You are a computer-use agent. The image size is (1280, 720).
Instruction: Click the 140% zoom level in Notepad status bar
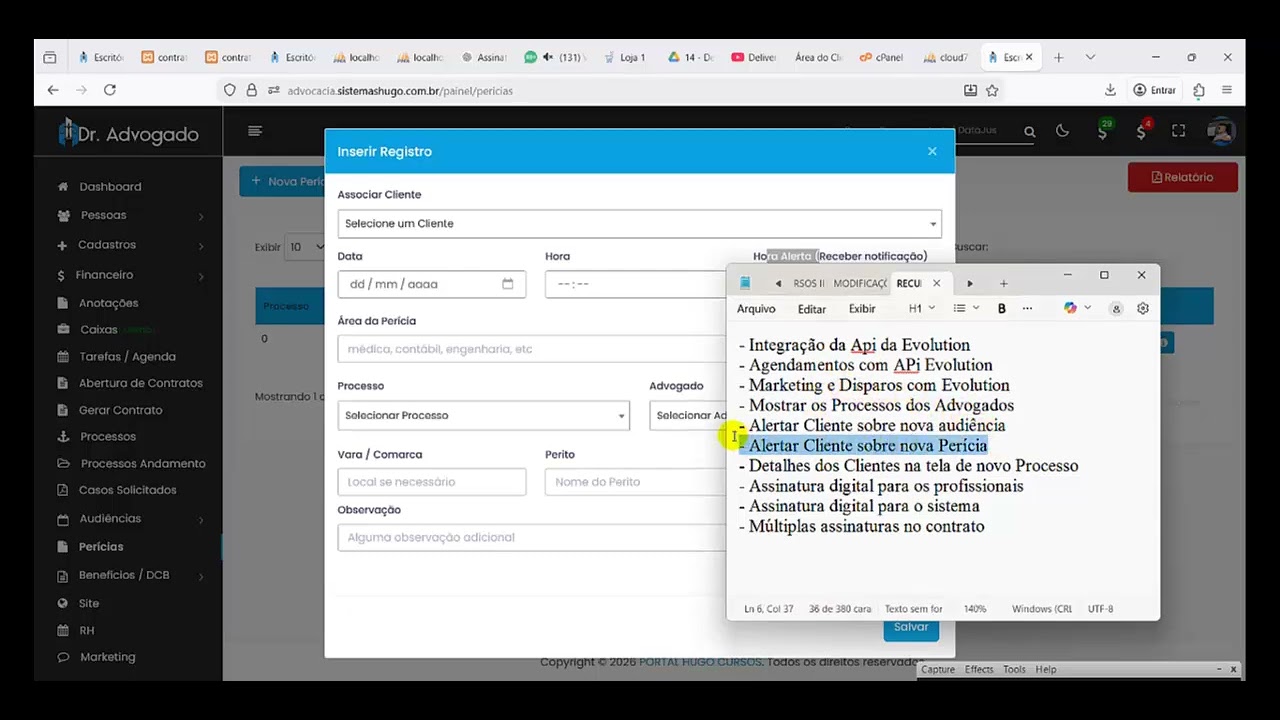click(x=975, y=609)
